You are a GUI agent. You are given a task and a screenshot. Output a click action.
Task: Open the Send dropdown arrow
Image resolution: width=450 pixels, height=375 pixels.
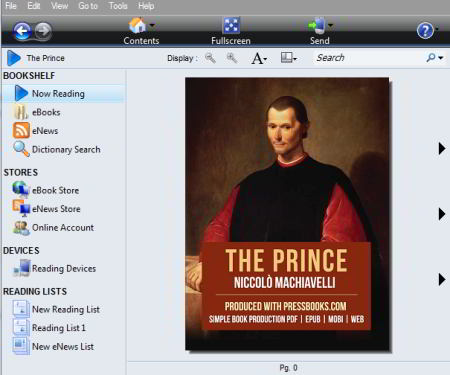click(x=330, y=25)
